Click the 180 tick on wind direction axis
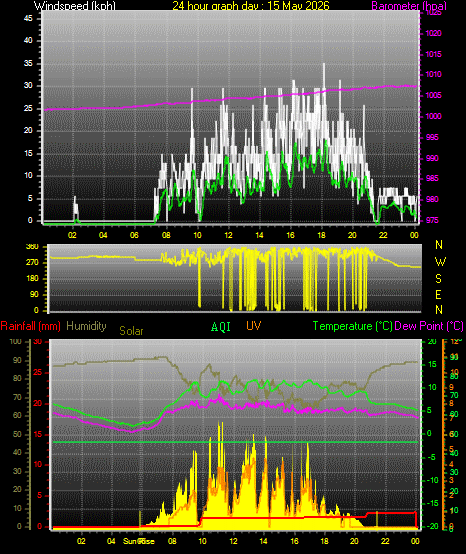Screen dimensions: 466x554 pos(32,278)
